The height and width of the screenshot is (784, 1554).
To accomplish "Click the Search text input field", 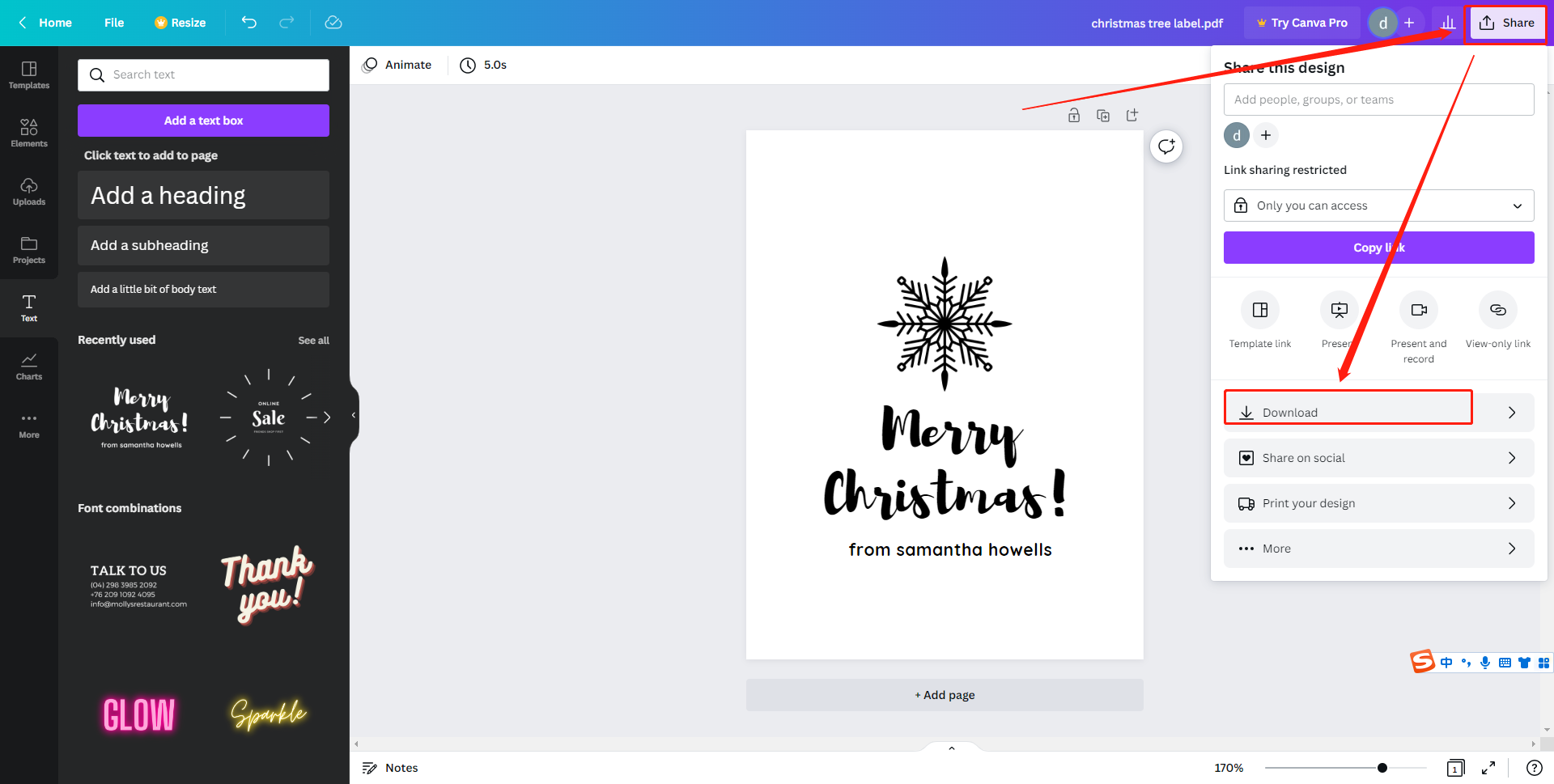I will pyautogui.click(x=203, y=74).
